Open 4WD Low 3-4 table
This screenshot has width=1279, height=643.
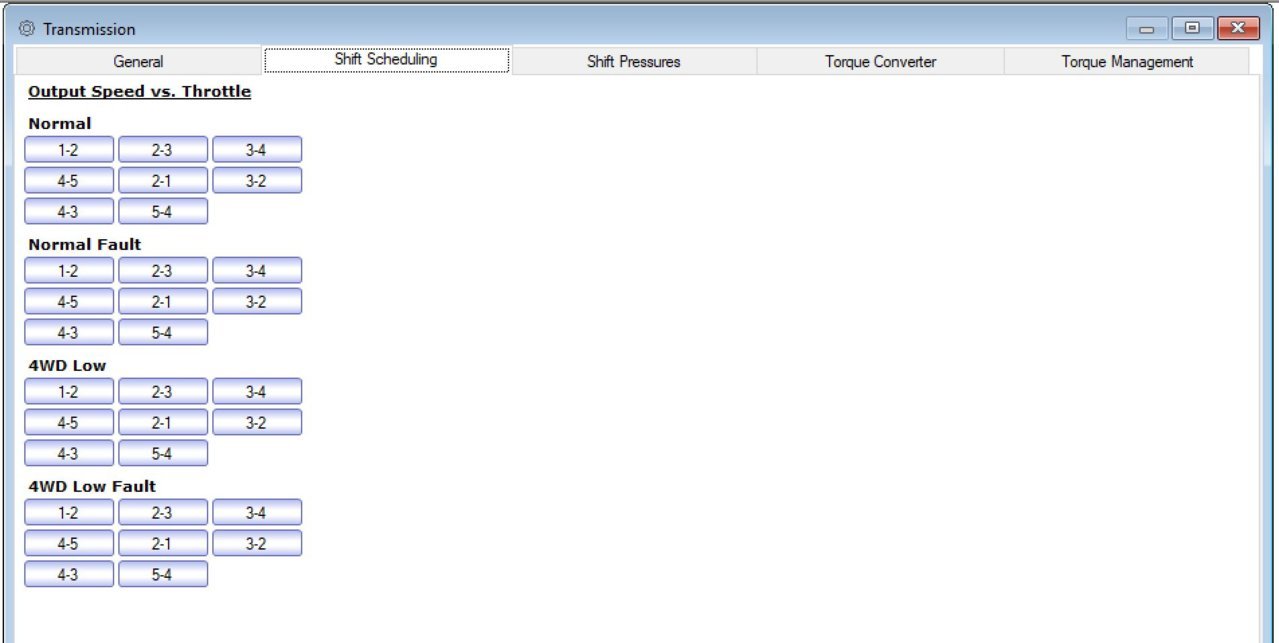[257, 392]
